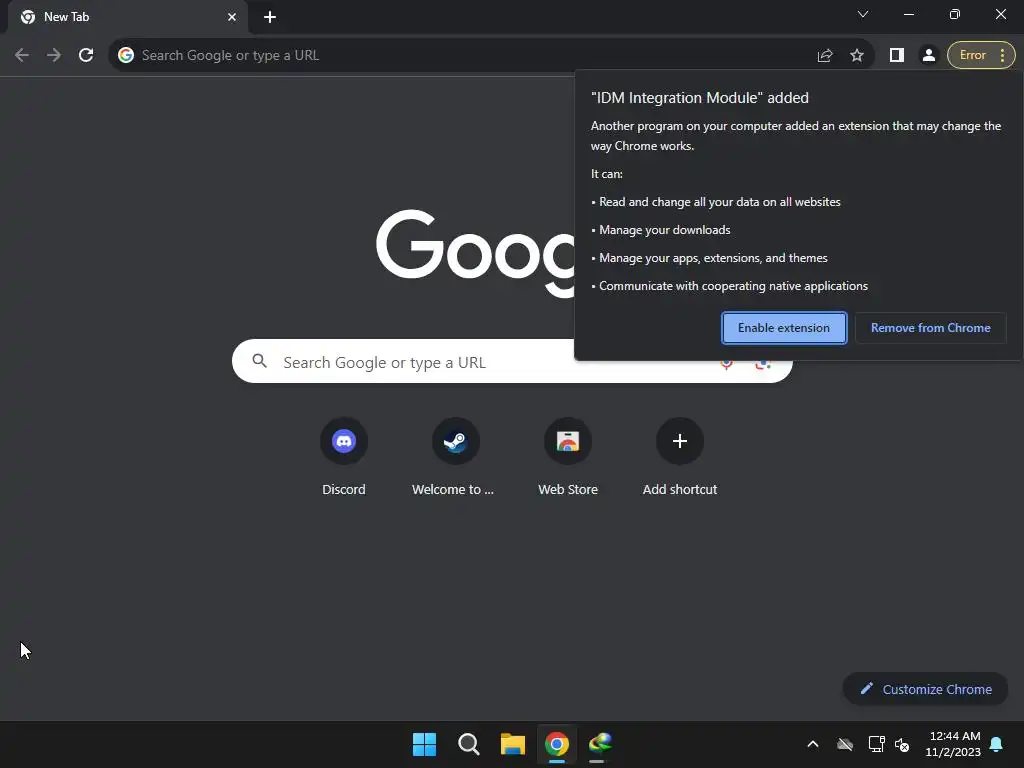Image resolution: width=1024 pixels, height=768 pixels.
Task: Close the New Tab tab
Action: [x=232, y=17]
